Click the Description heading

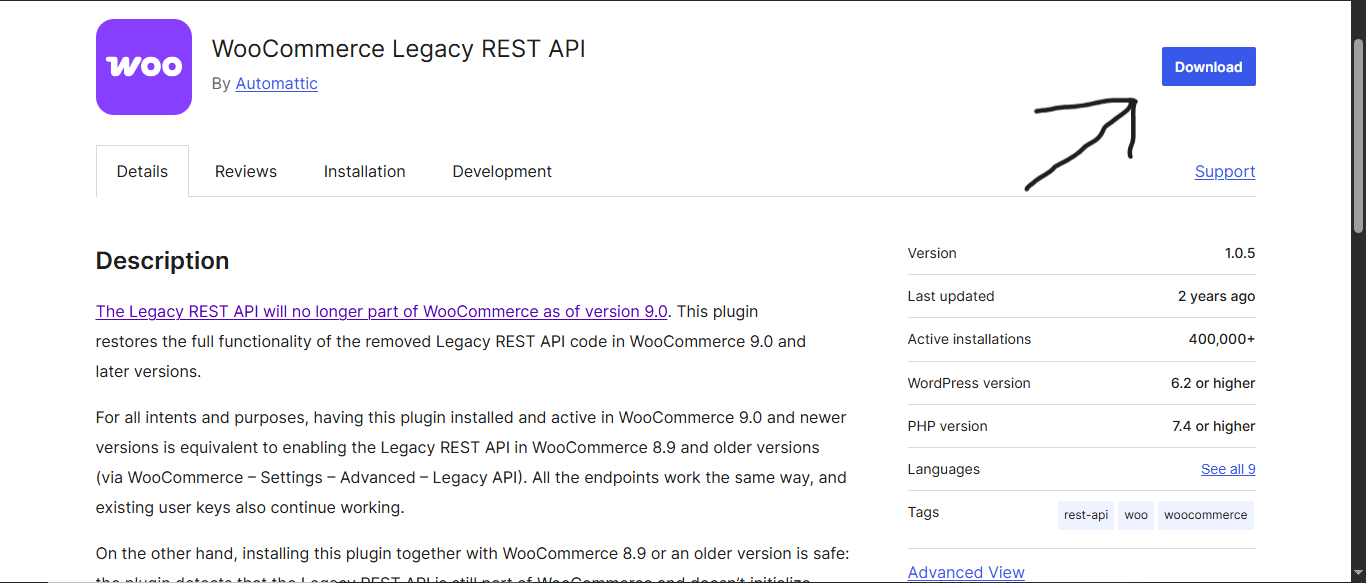click(163, 261)
